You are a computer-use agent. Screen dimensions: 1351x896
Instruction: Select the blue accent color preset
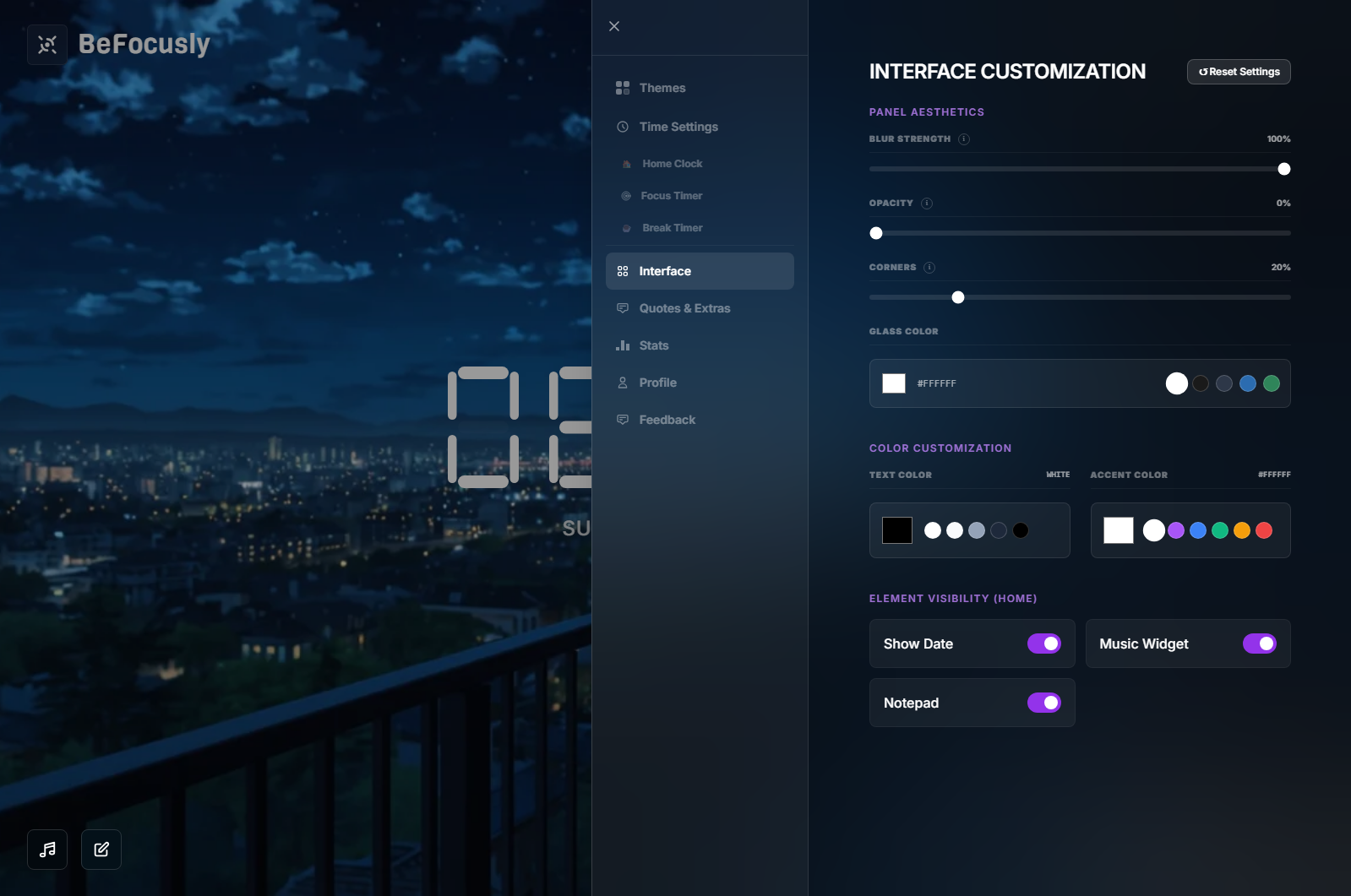1198,530
